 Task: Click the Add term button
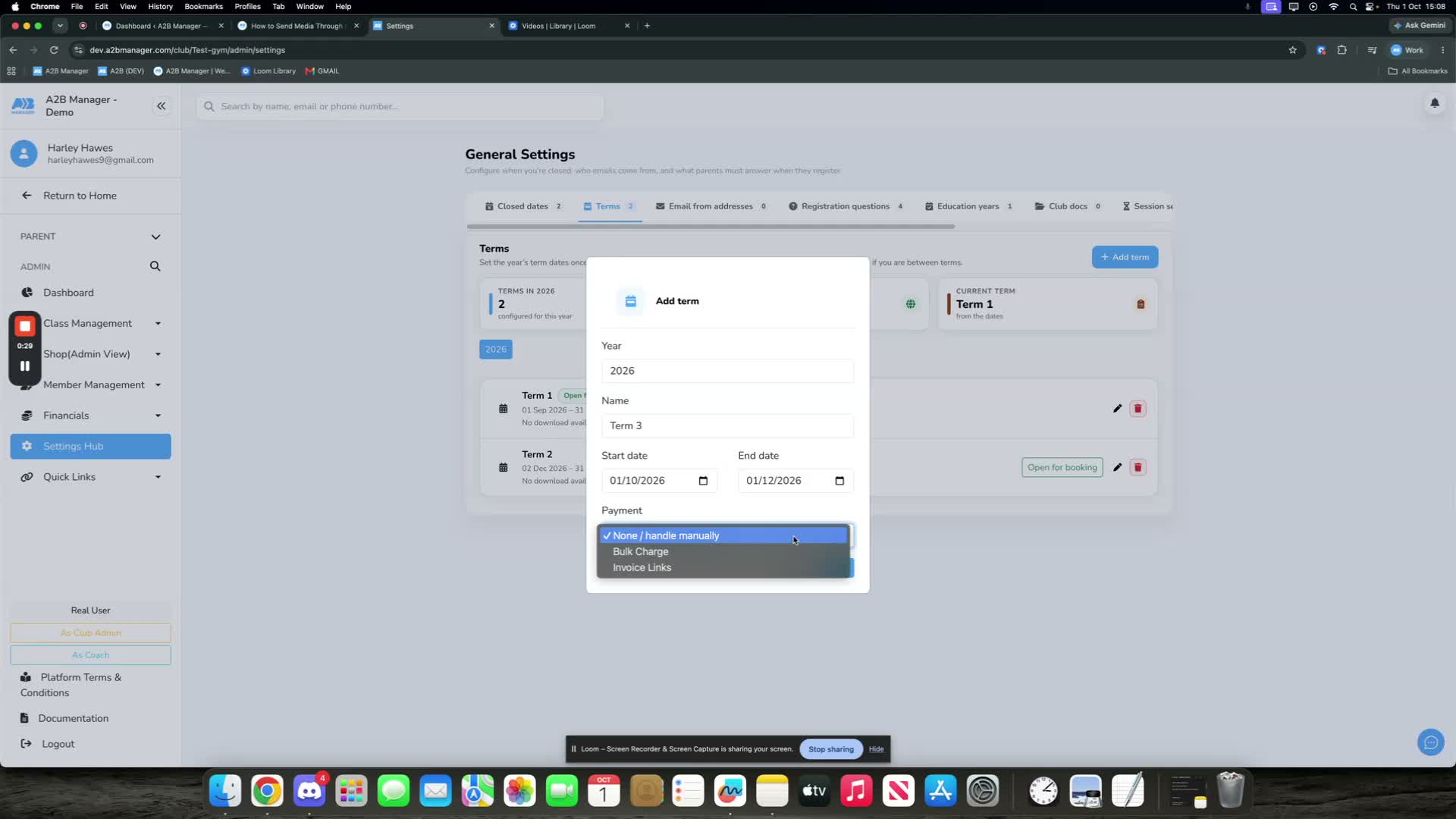coord(1125,257)
